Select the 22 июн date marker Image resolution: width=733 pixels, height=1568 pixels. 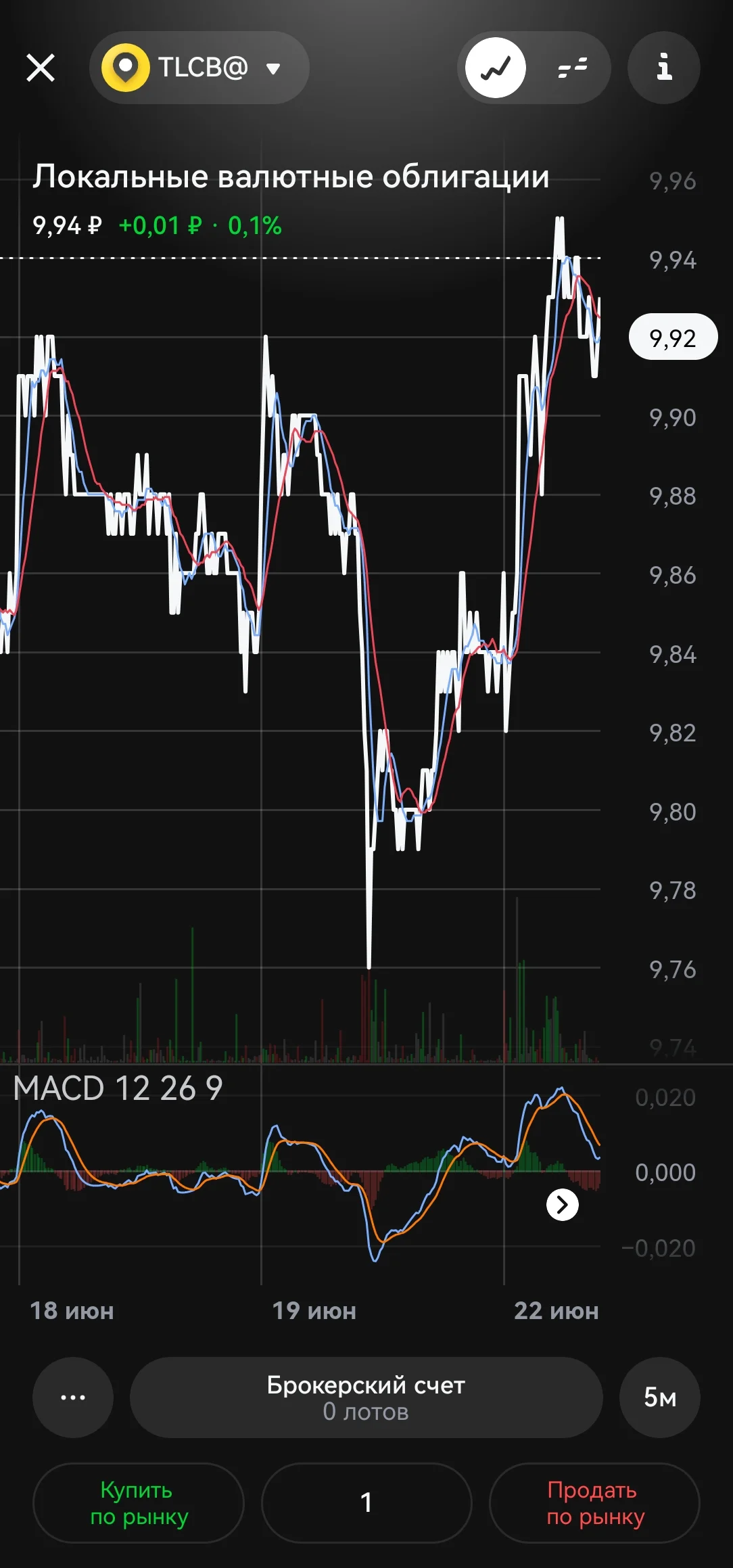[557, 1311]
